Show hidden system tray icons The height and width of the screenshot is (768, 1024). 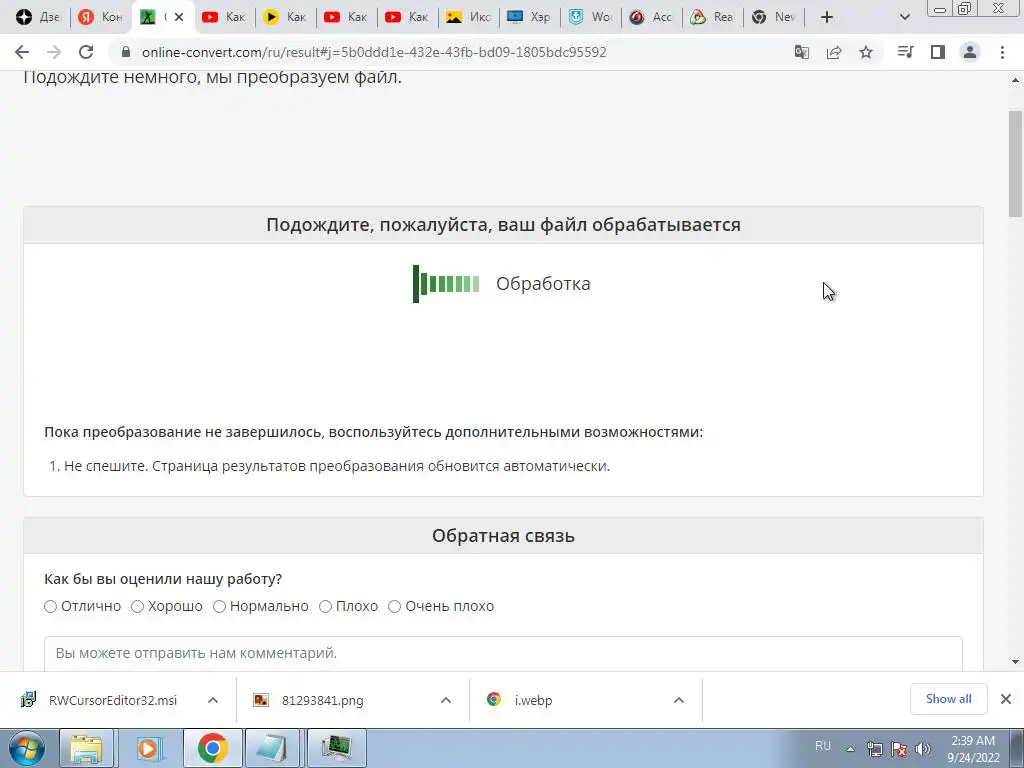click(850, 749)
